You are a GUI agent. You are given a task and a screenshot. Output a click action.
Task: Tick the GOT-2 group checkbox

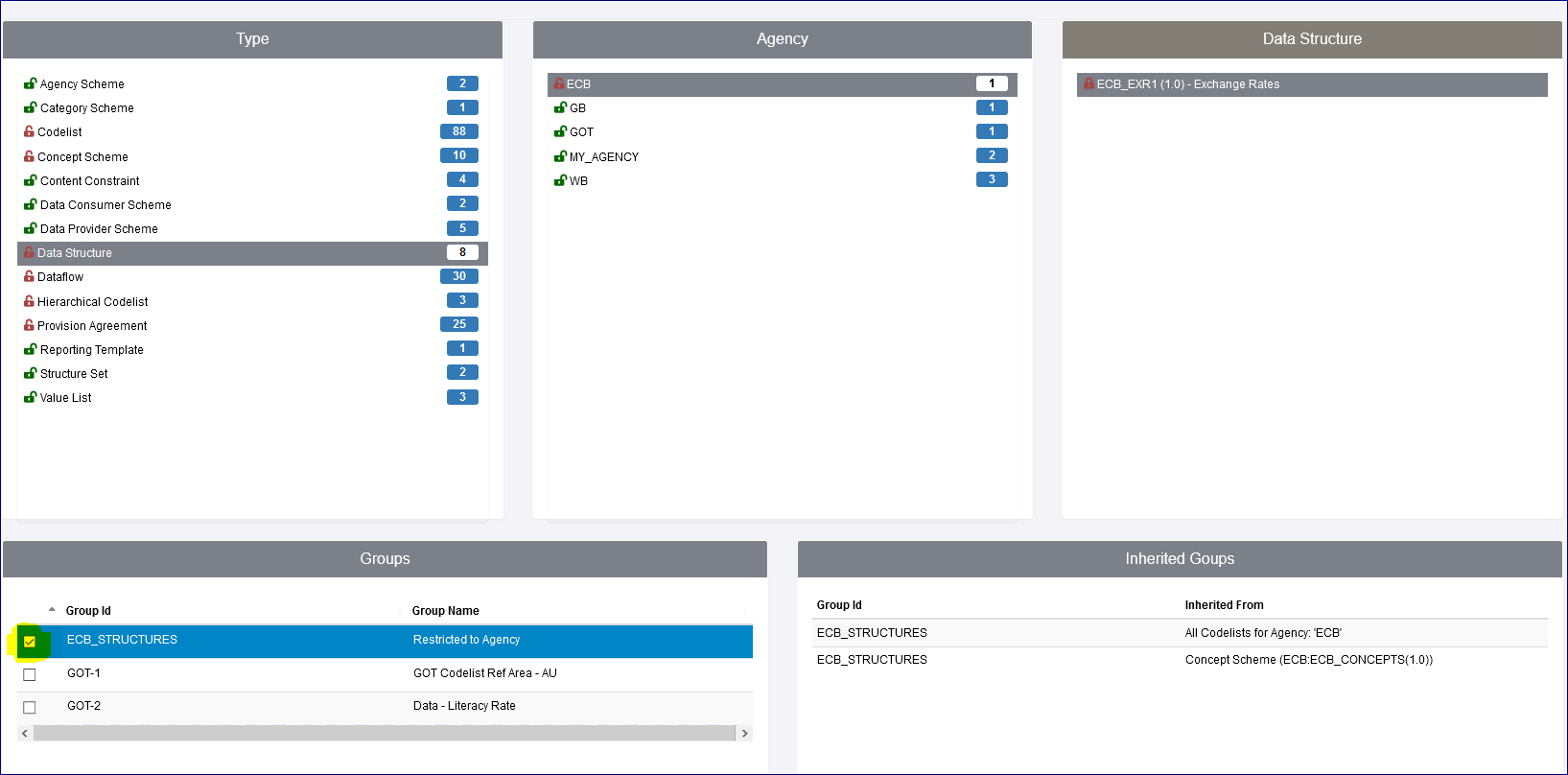click(30, 707)
